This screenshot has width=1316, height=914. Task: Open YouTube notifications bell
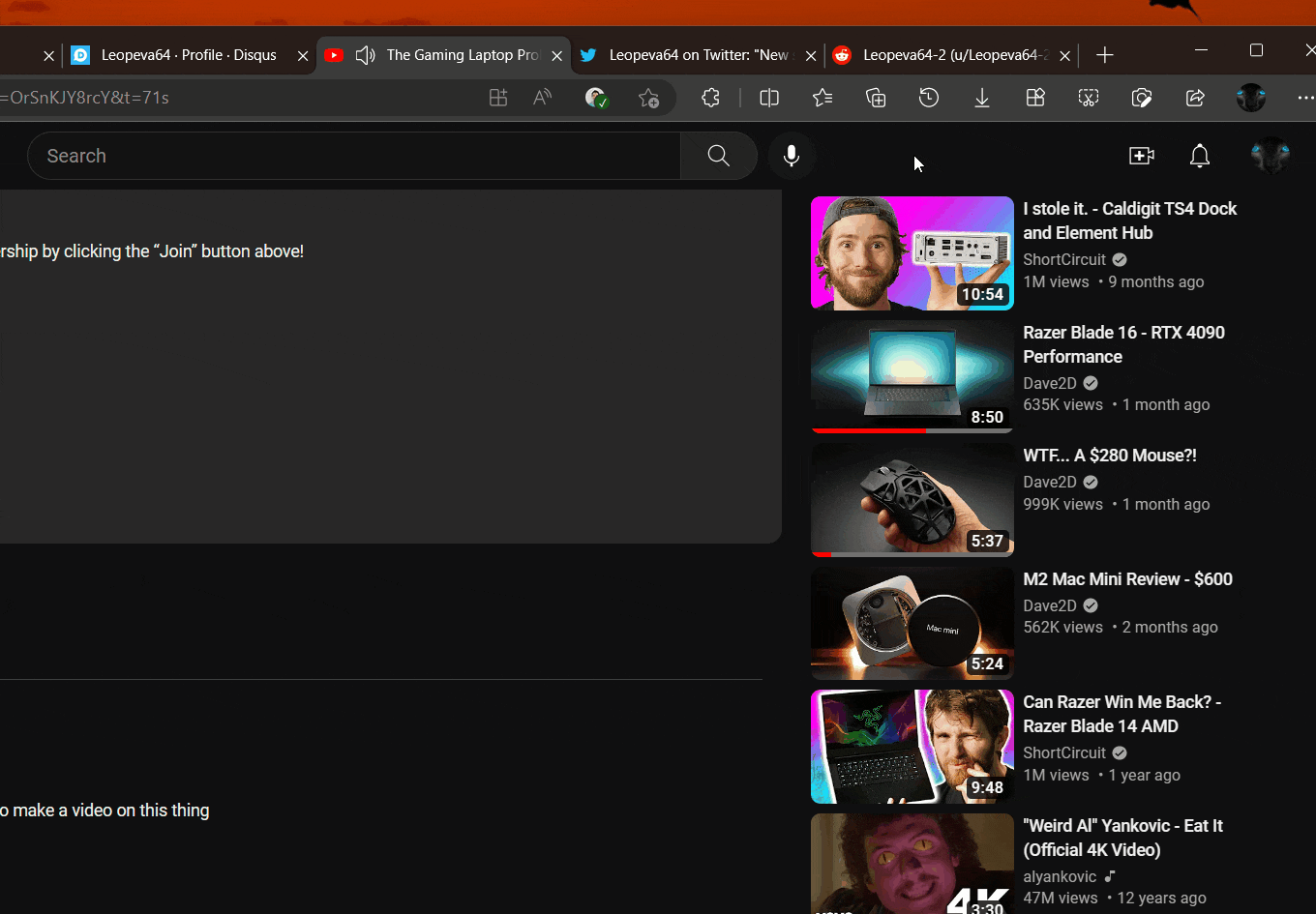(1200, 156)
